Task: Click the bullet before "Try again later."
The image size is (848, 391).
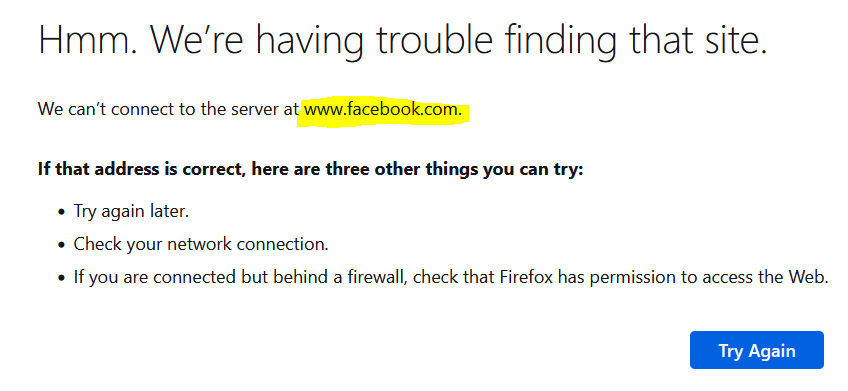Action: coord(61,212)
